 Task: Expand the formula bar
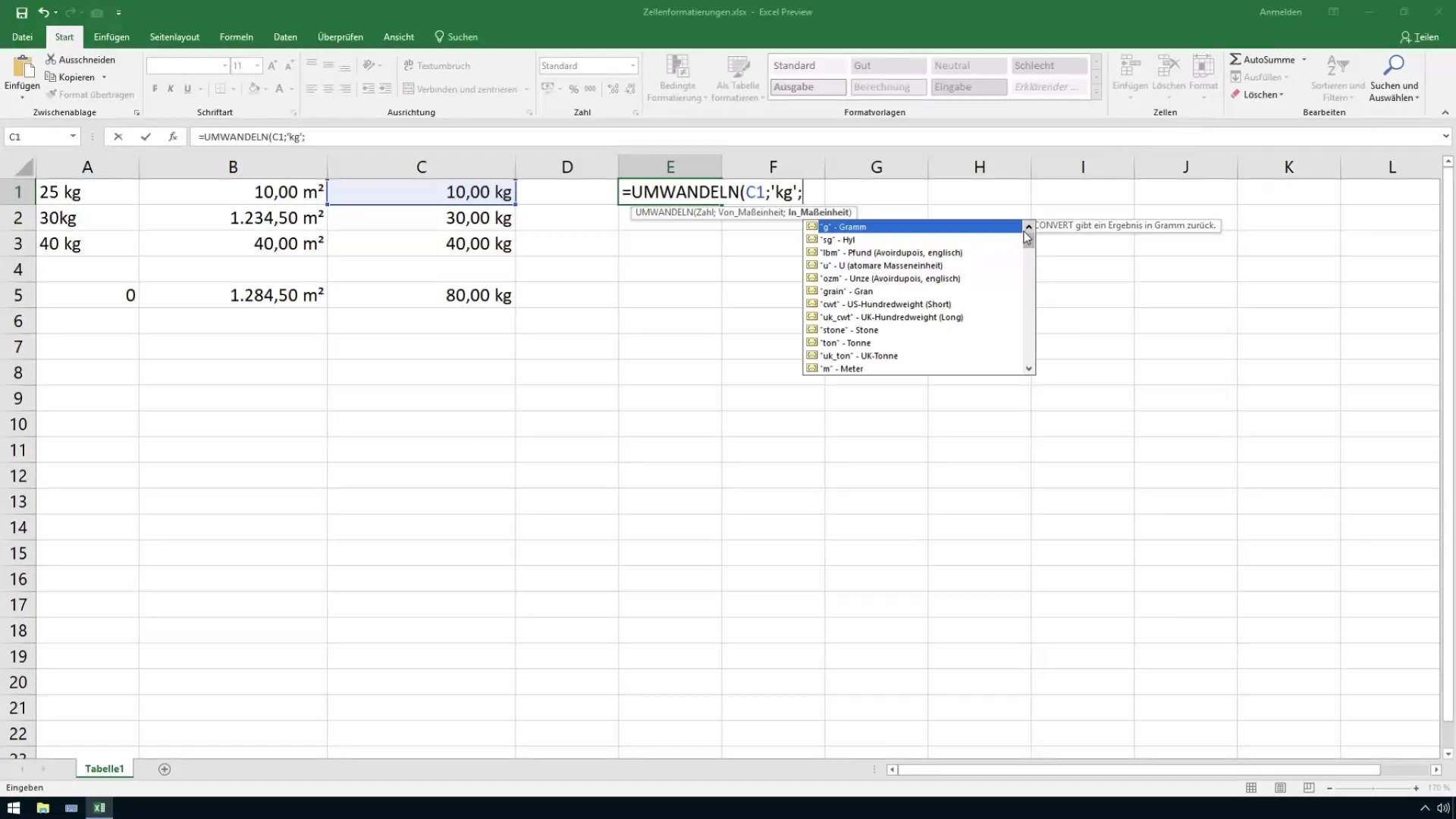(1445, 136)
